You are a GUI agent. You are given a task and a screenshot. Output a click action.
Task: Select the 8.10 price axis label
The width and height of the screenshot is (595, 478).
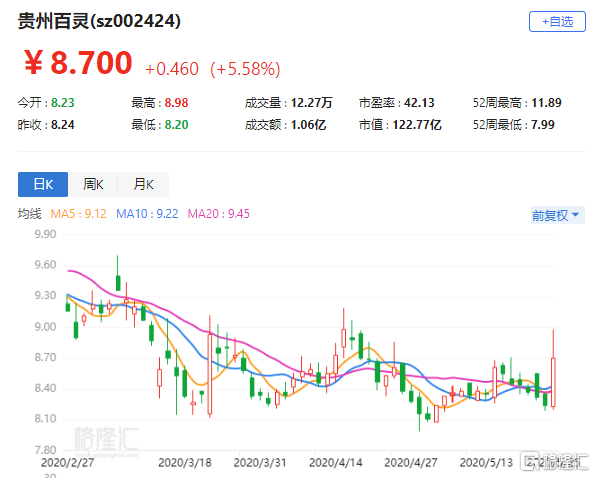[x=45, y=418]
